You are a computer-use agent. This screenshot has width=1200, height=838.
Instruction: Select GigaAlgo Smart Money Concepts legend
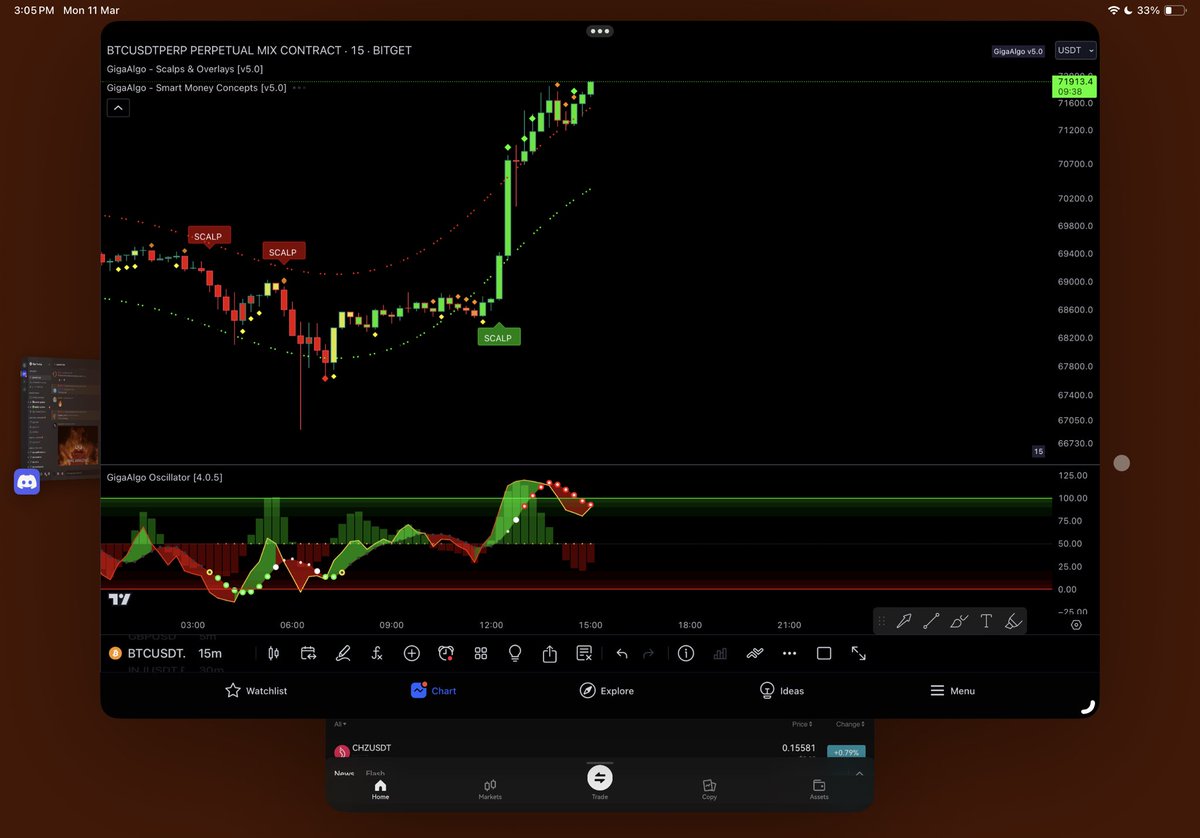pos(196,88)
